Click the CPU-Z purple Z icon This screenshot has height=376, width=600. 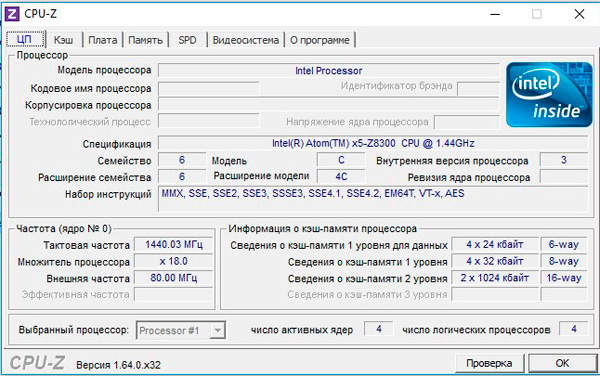[12, 14]
